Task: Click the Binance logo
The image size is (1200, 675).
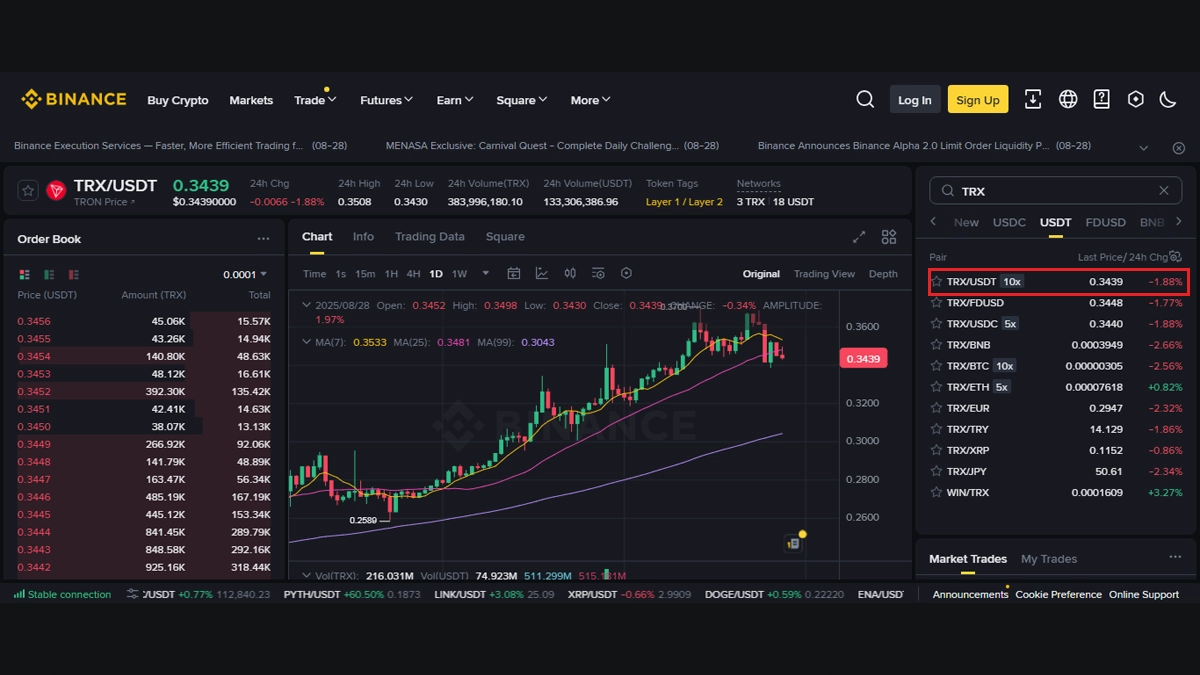Action: [x=74, y=99]
